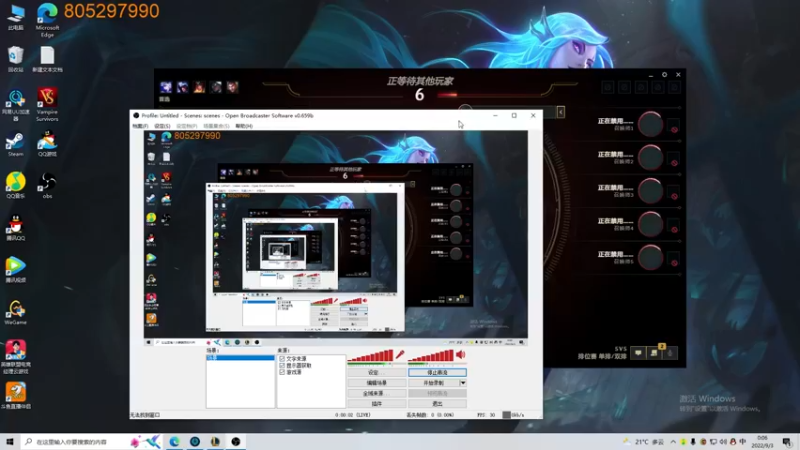Open the obs desktop shortcut
Viewport: 800px width, 450px height.
click(x=47, y=185)
